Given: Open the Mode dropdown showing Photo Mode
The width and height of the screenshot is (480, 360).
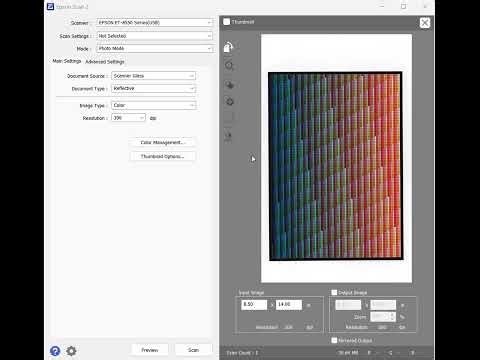Looking at the screenshot, I should click(x=155, y=48).
